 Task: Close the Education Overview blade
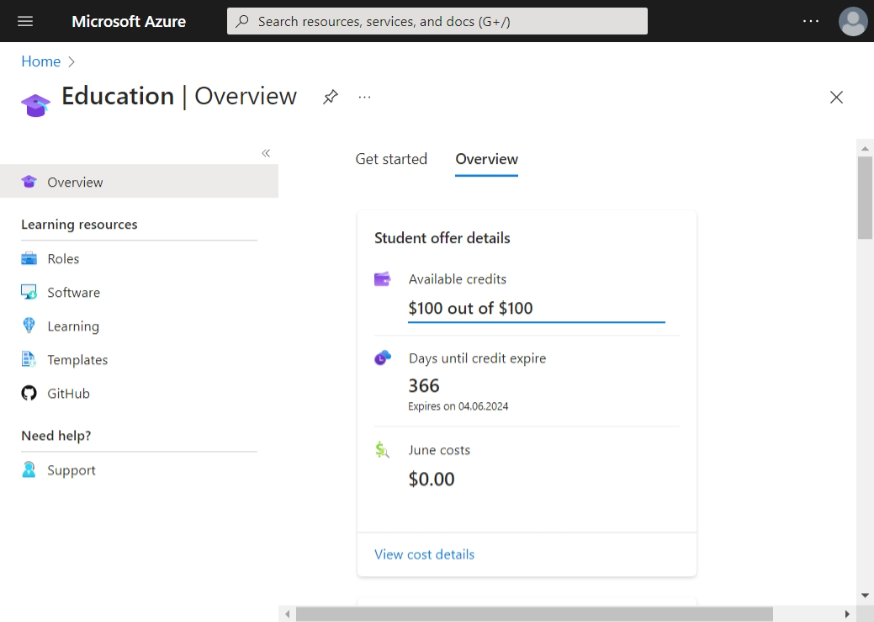coord(836,97)
